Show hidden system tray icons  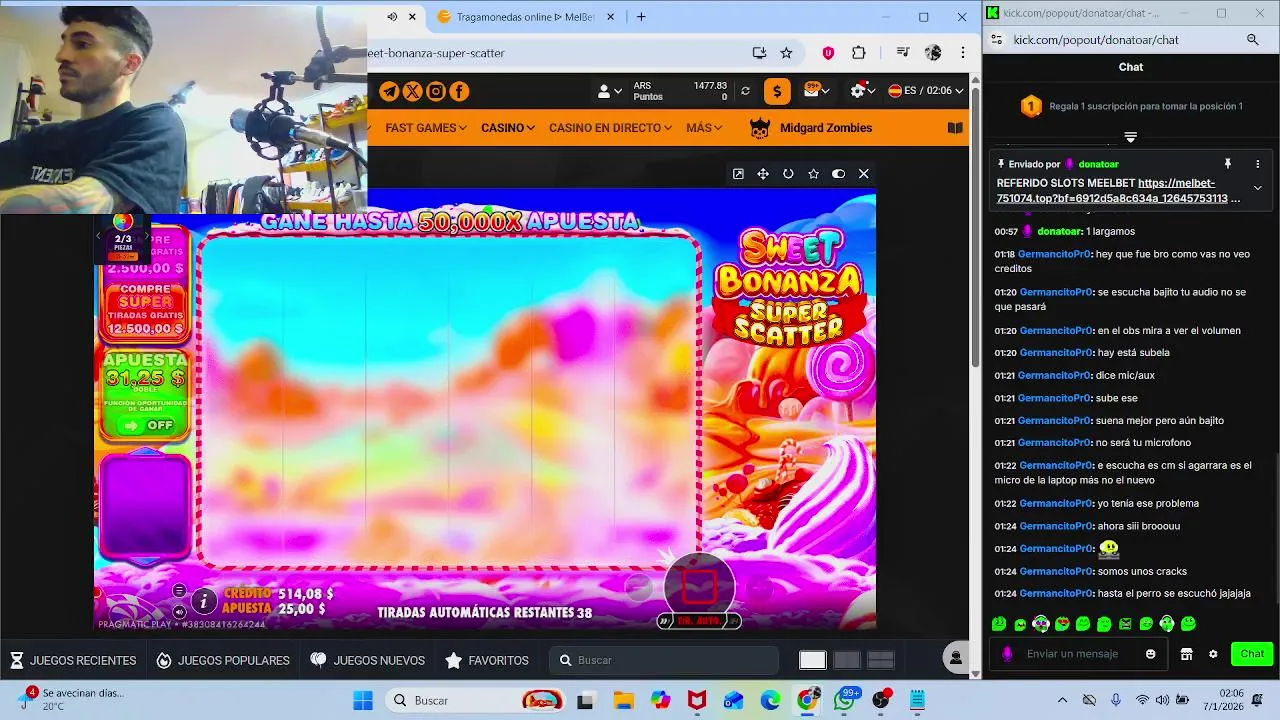[x=1062, y=700]
